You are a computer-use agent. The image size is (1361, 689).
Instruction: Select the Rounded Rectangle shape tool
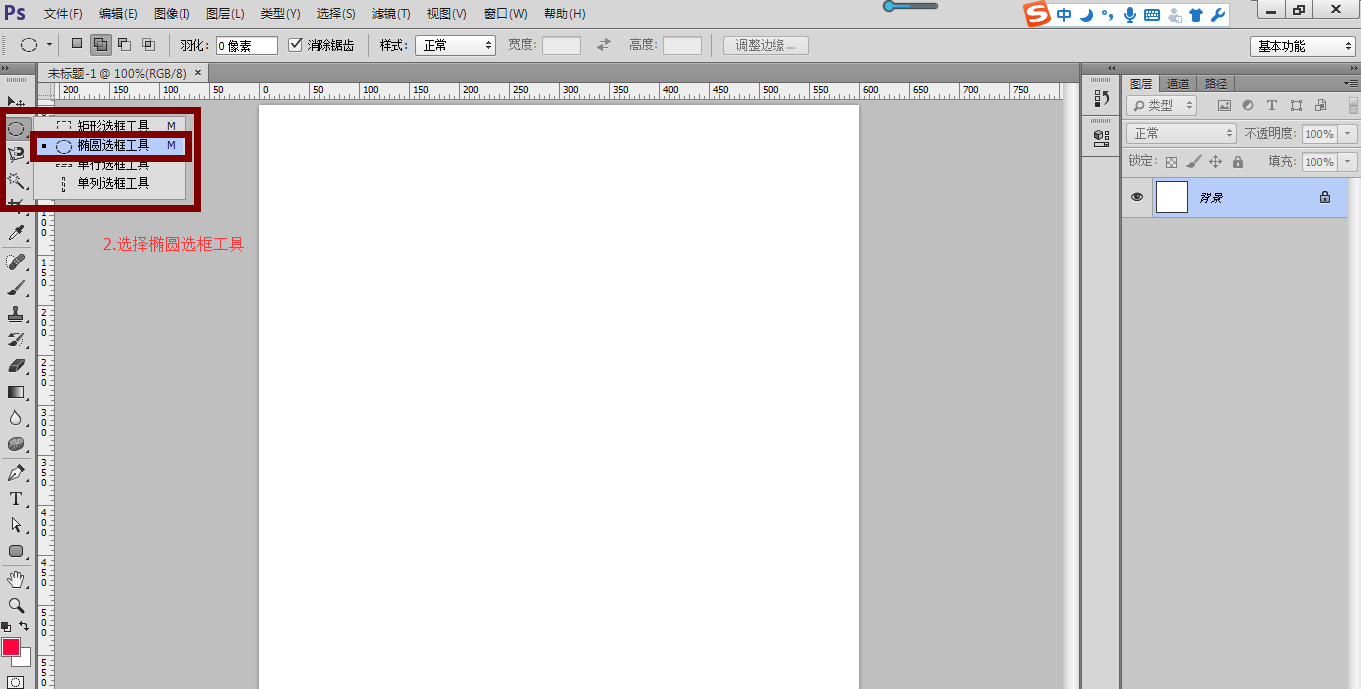(x=16, y=551)
